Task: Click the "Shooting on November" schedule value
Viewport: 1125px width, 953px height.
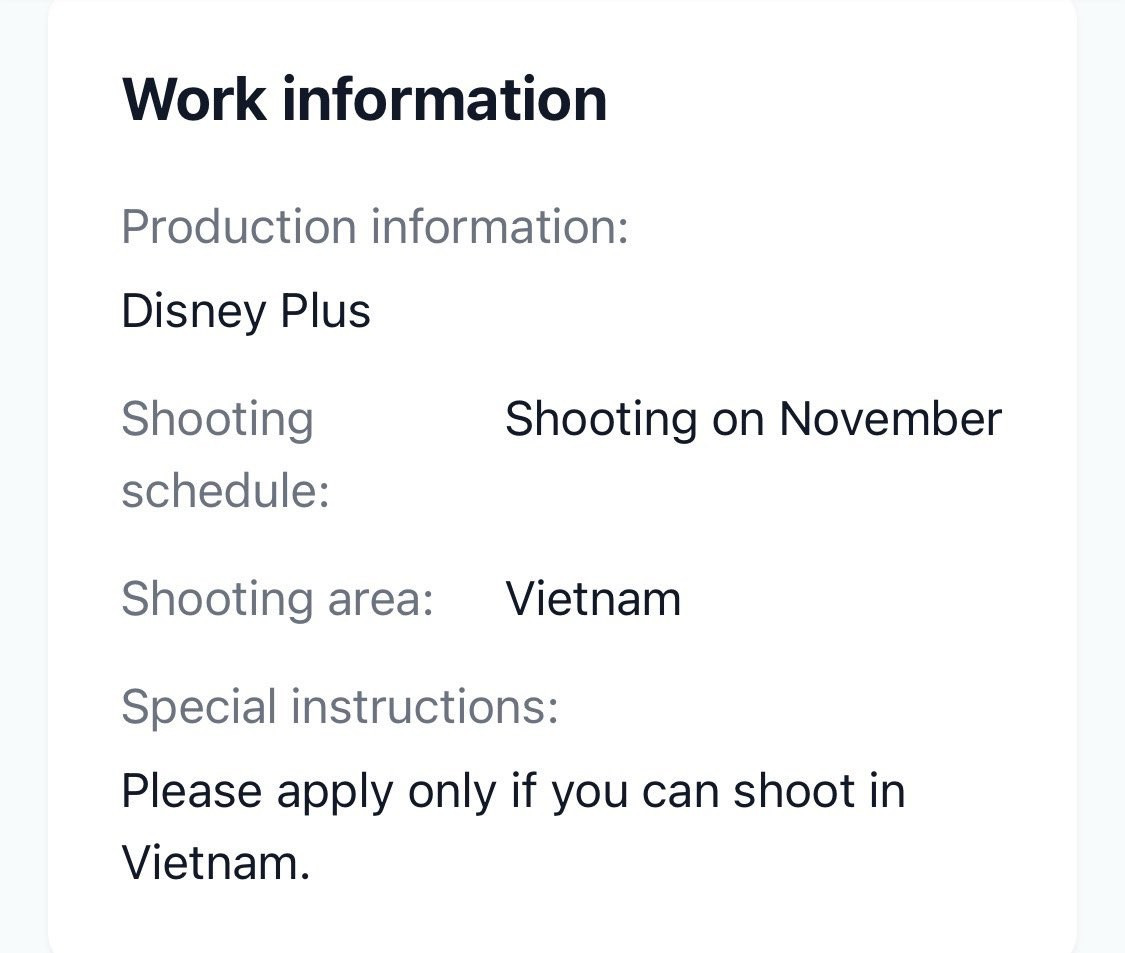Action: tap(752, 419)
